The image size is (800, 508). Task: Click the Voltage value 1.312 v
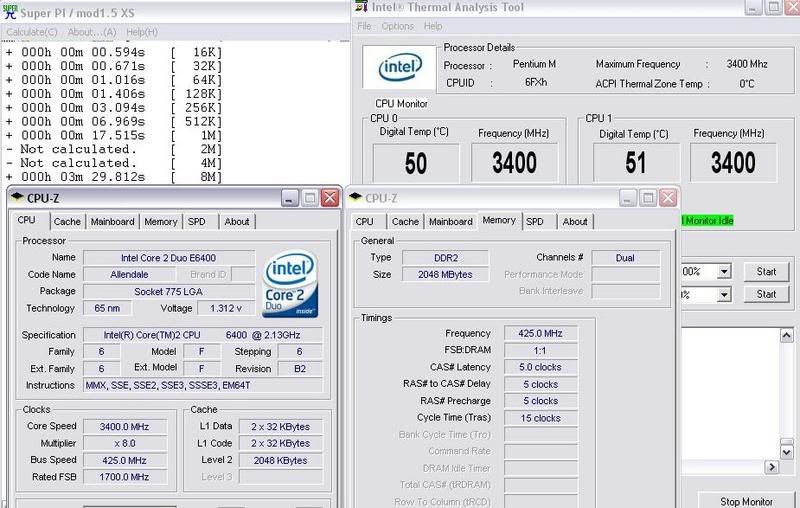[226, 308]
